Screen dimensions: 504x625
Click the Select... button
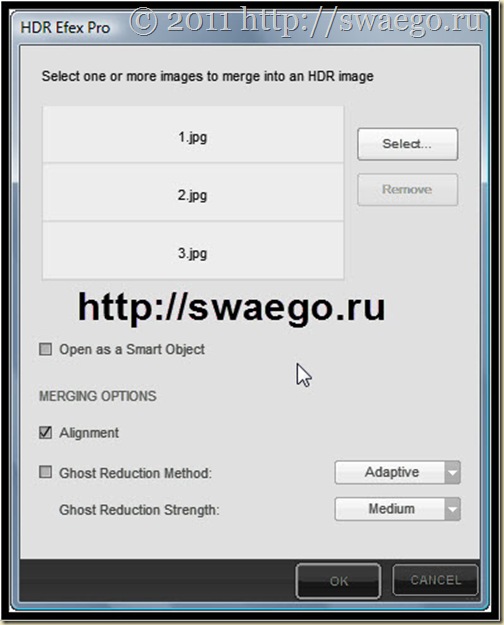coord(408,144)
